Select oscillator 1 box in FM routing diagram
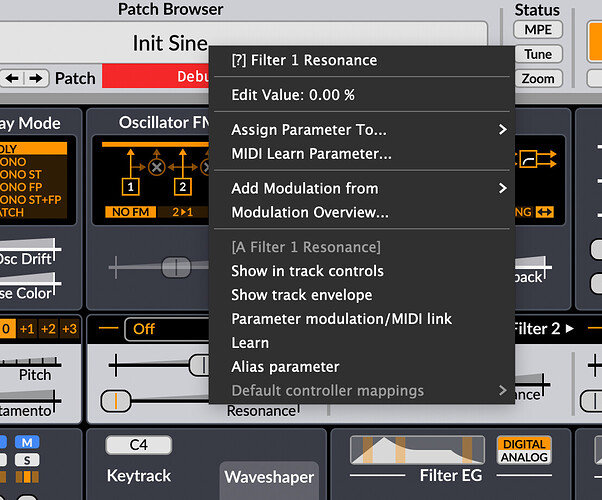 [x=130, y=186]
